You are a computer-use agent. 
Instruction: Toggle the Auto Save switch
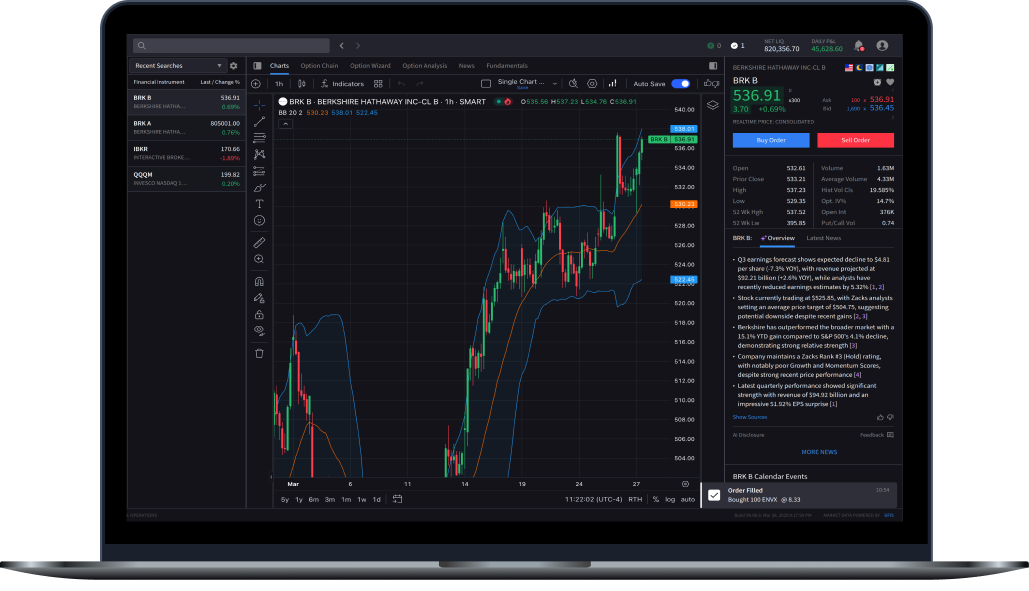coord(681,83)
